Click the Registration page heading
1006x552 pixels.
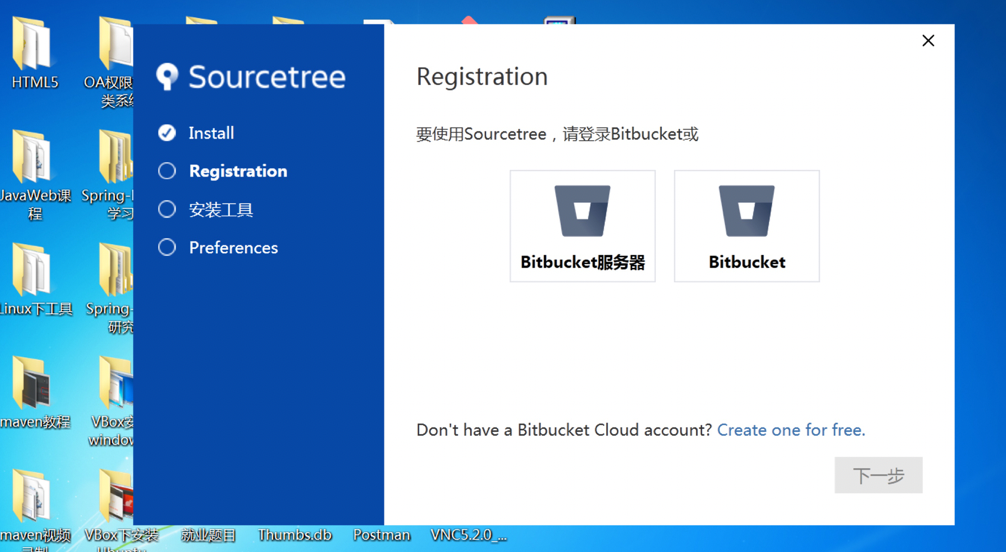click(x=482, y=76)
